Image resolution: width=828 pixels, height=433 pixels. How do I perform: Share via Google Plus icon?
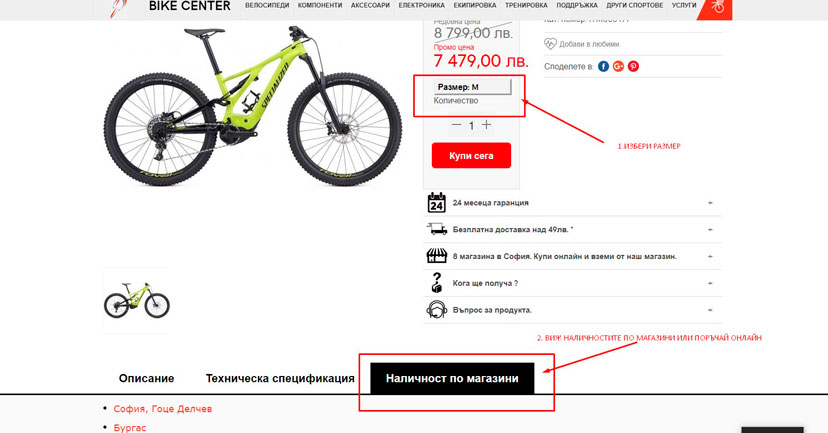(x=618, y=67)
